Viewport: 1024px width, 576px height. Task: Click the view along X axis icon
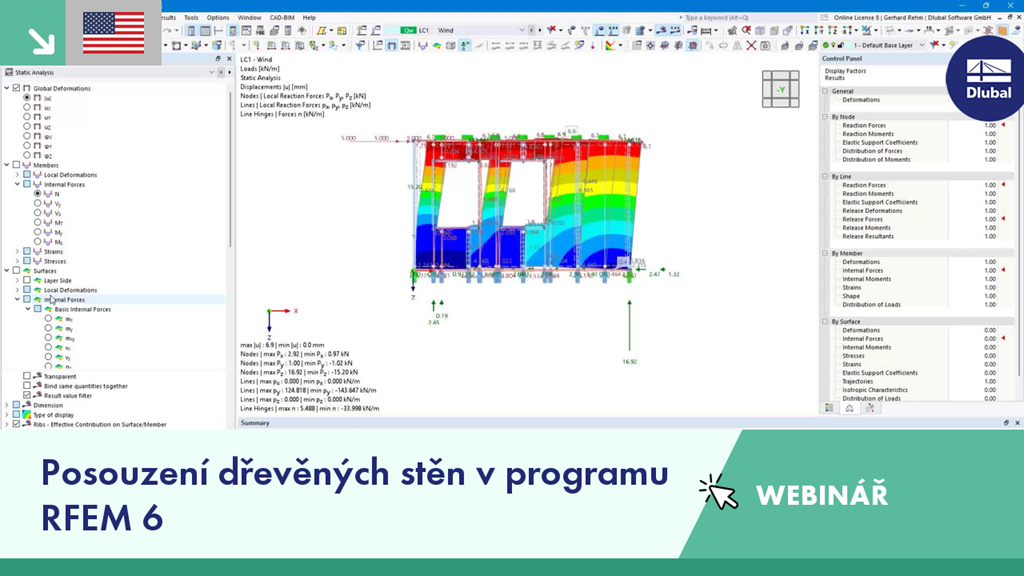(x=805, y=30)
